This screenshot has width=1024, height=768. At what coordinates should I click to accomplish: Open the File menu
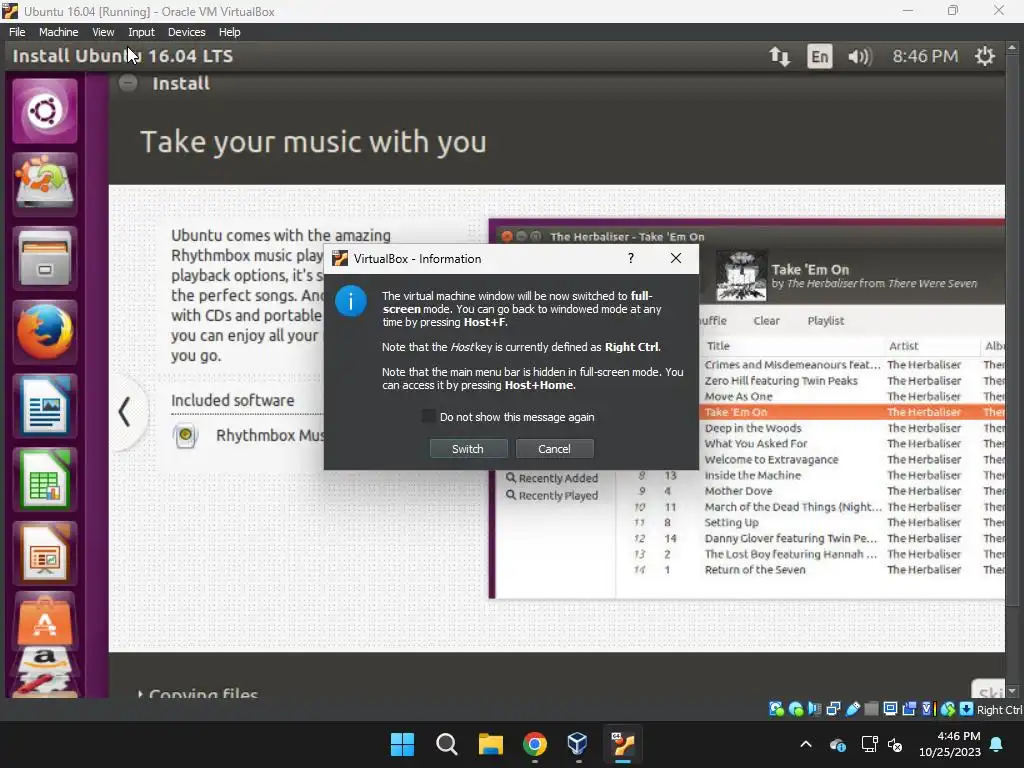[17, 32]
